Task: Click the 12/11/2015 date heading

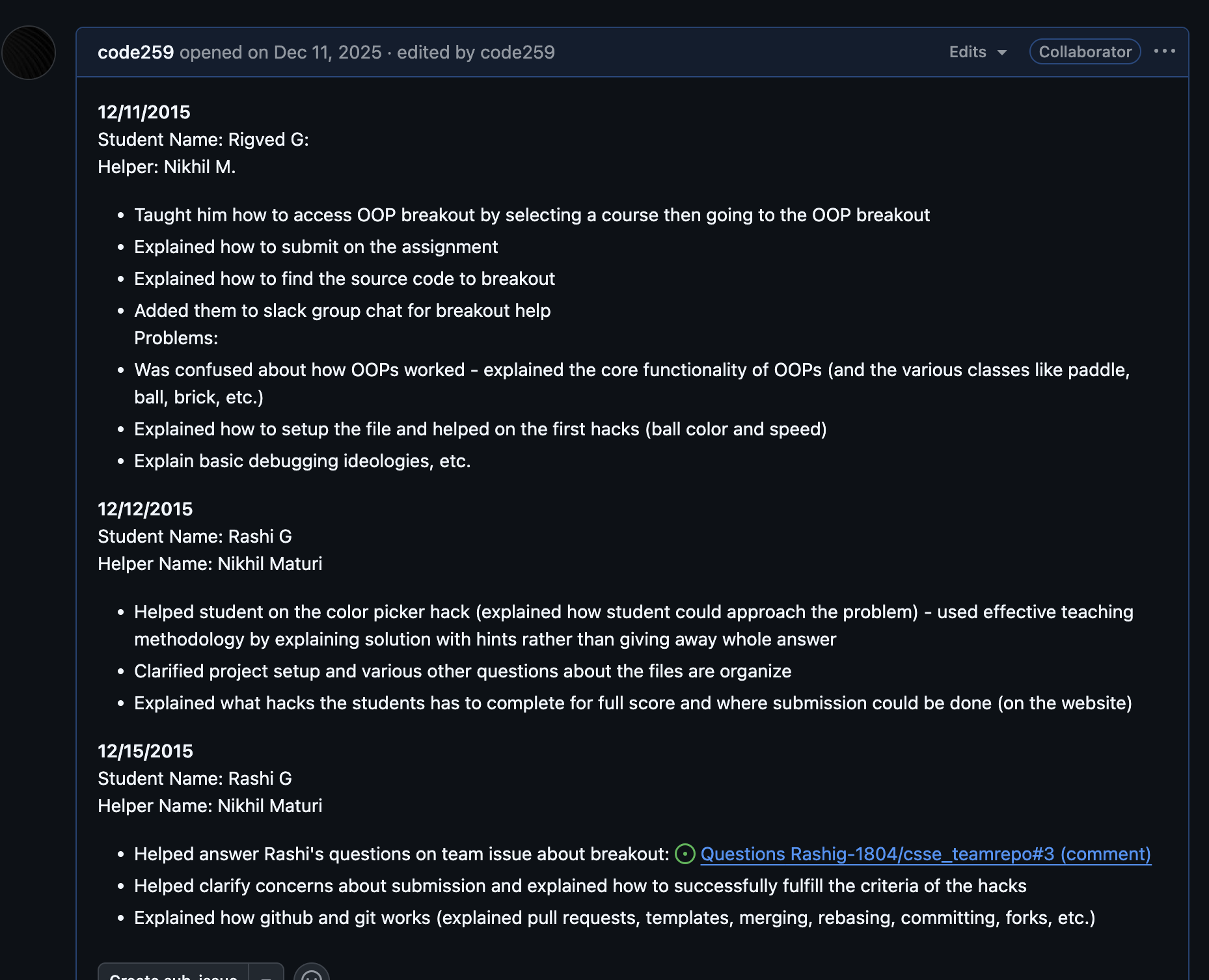Action: [144, 112]
